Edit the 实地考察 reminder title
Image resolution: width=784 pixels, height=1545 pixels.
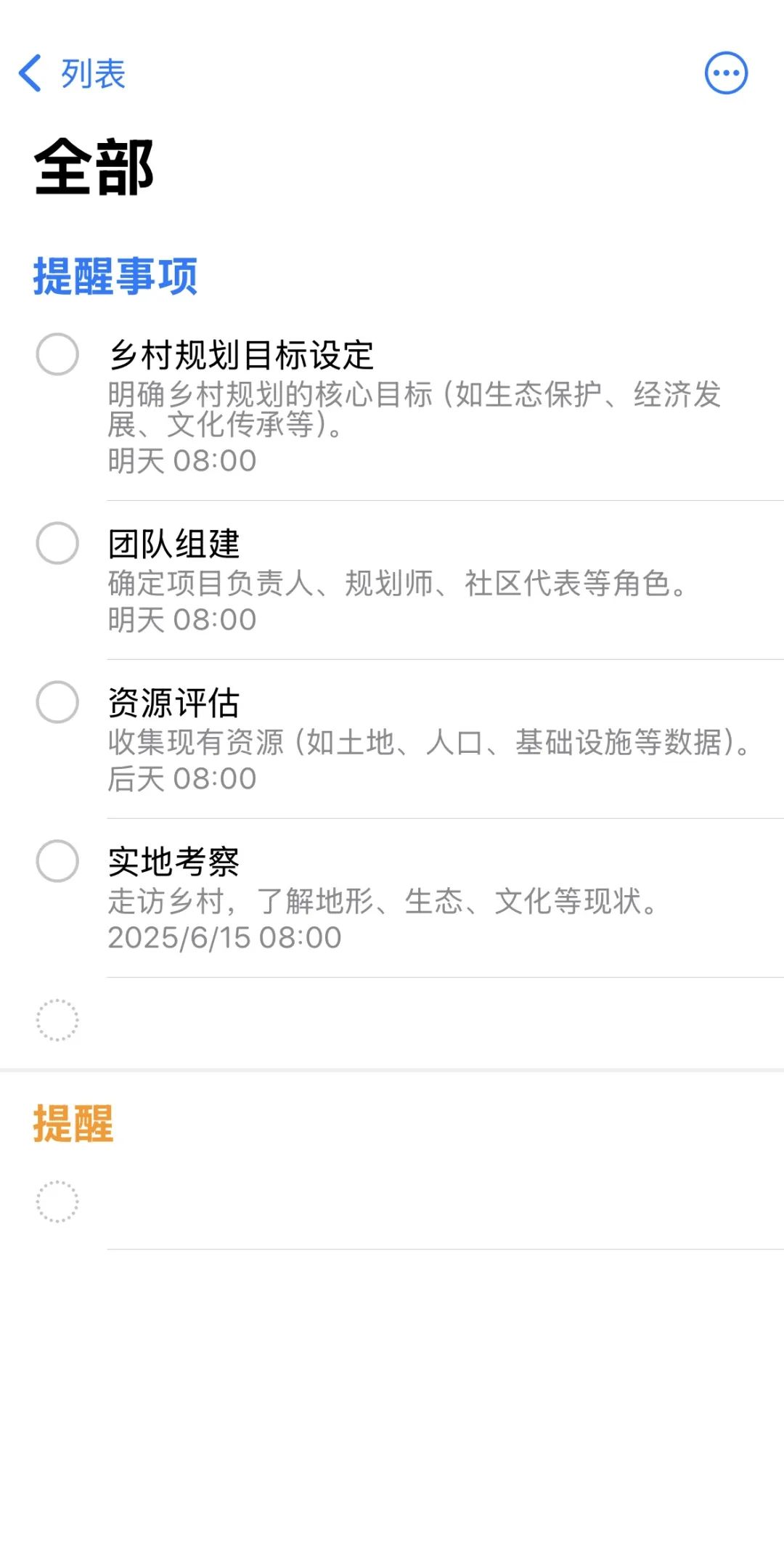[173, 862]
